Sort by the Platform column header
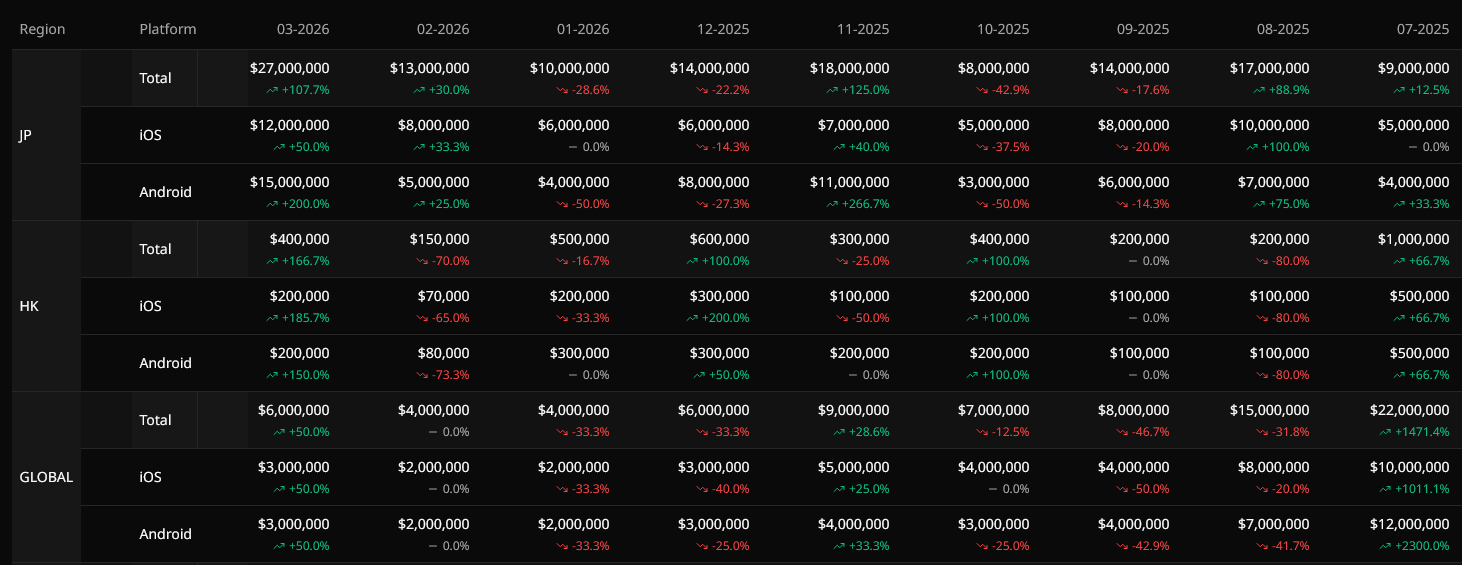Viewport: 1462px width, 565px height. (168, 29)
